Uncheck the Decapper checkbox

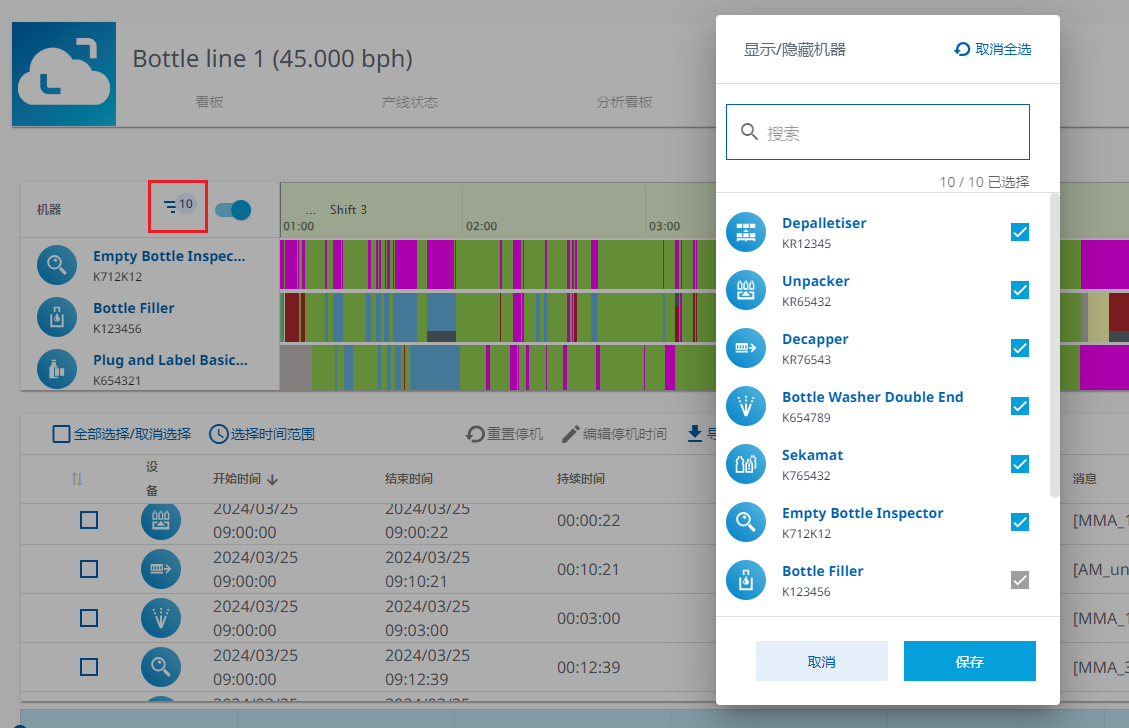[1020, 348]
